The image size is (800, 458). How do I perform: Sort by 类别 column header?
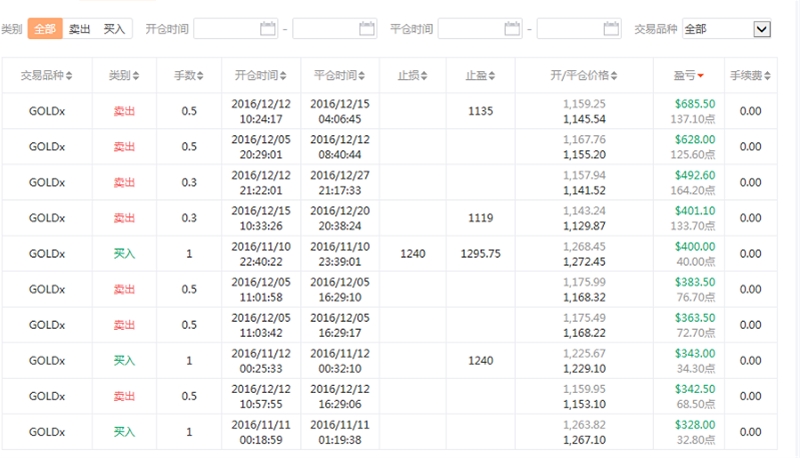click(124, 75)
